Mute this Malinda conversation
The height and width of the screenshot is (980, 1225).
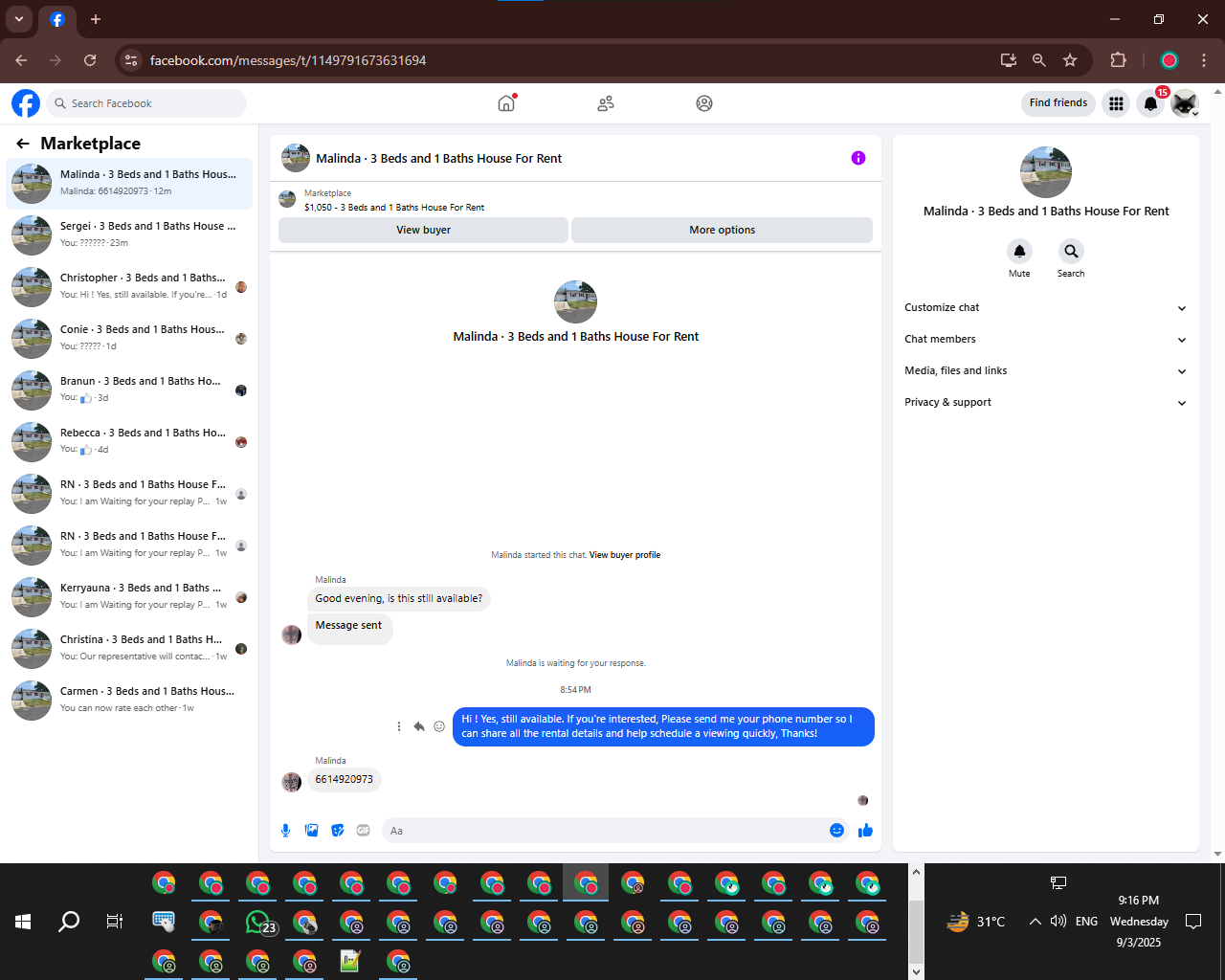pyautogui.click(x=1019, y=252)
